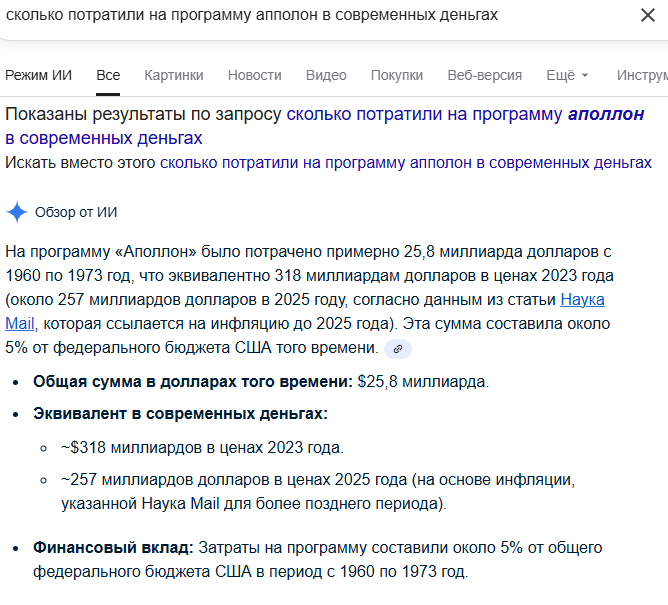Show Видео search results
Screen dimensions: 668x605
[x=326, y=75]
